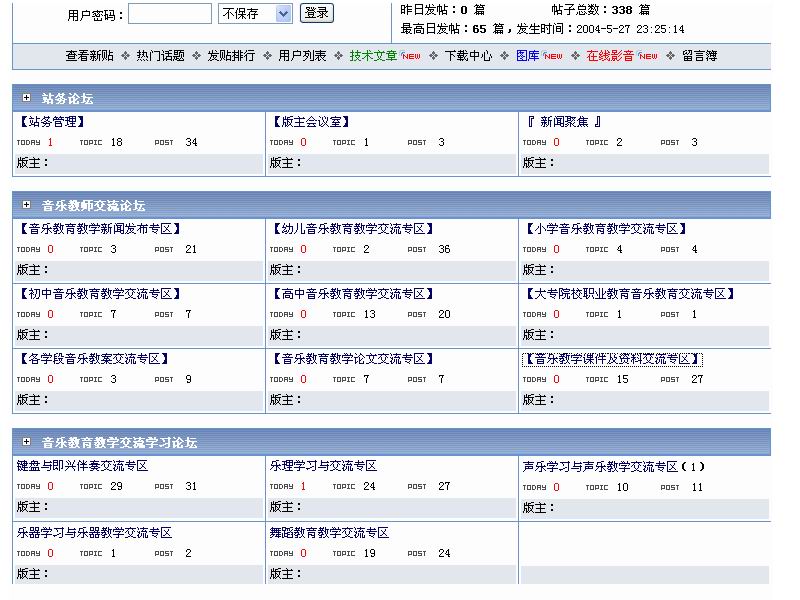Collapse the 音乐教育教学交流学习论坛 section with plus icon
800x600 pixels.
[x=27, y=441]
